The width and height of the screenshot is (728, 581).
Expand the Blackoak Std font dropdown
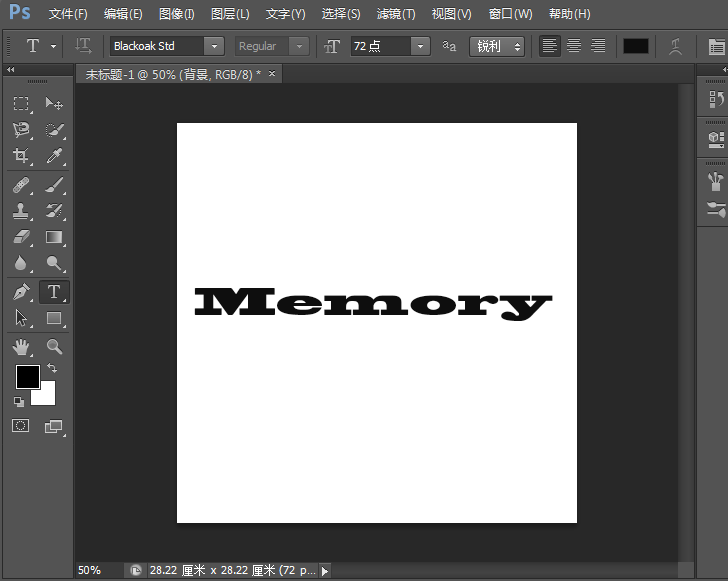pos(214,46)
